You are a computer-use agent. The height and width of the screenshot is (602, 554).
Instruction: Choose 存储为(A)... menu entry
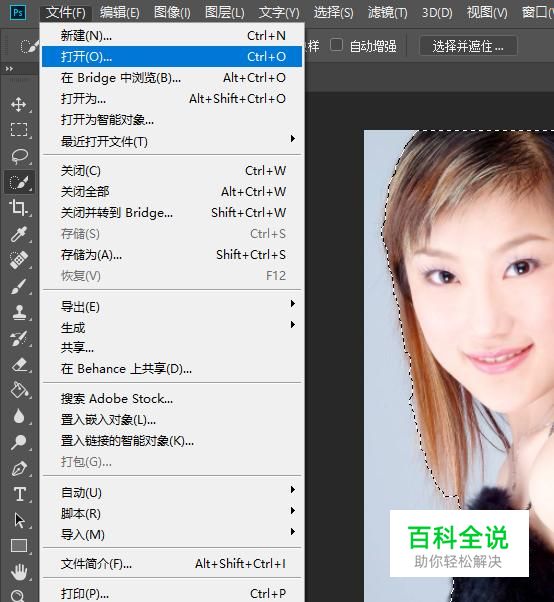172,255
